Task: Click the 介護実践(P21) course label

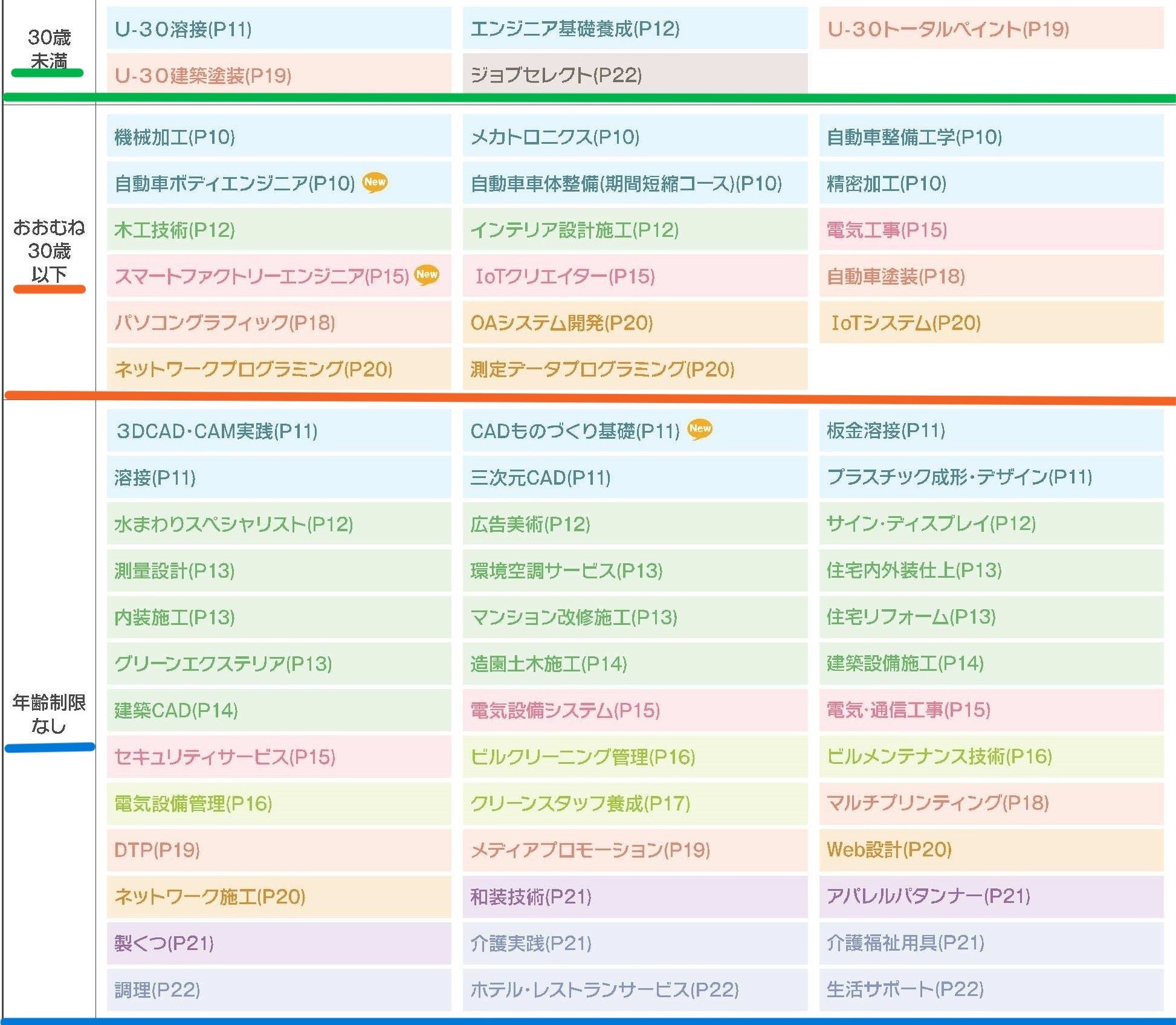Action: click(532, 944)
